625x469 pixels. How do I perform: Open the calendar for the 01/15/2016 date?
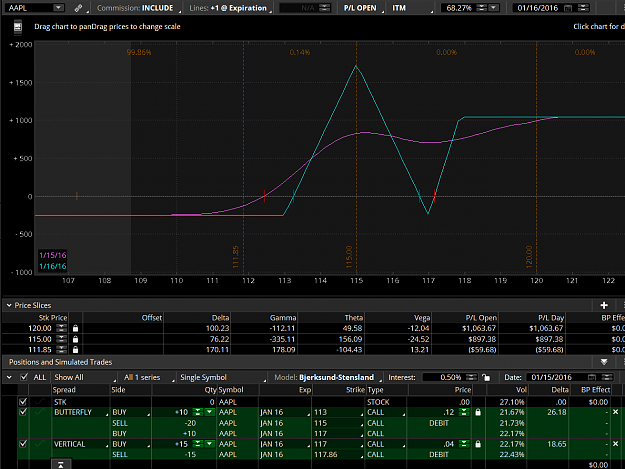click(x=592, y=377)
